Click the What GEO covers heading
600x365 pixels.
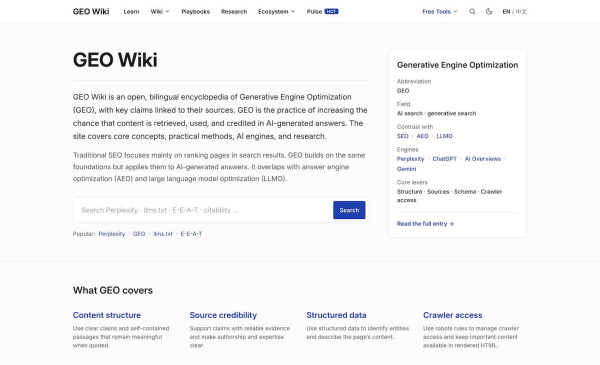click(x=112, y=290)
